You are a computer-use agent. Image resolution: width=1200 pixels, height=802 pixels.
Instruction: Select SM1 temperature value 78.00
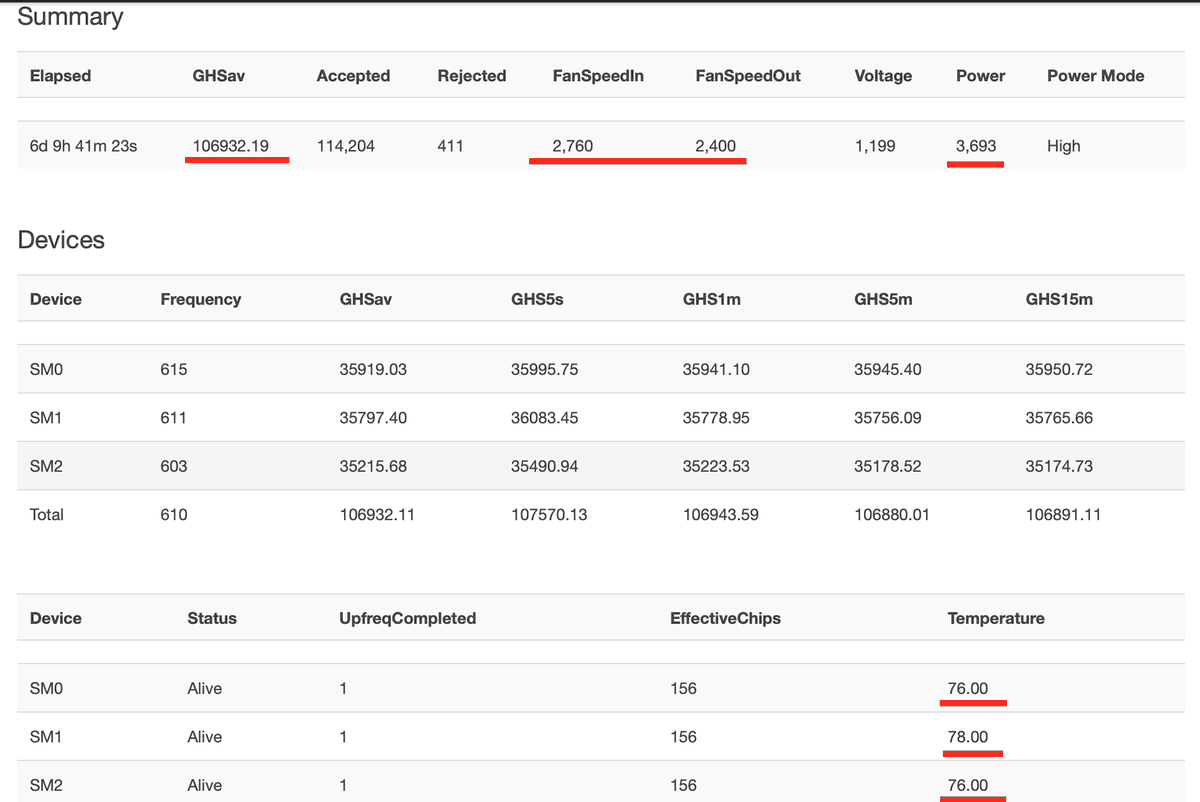968,737
